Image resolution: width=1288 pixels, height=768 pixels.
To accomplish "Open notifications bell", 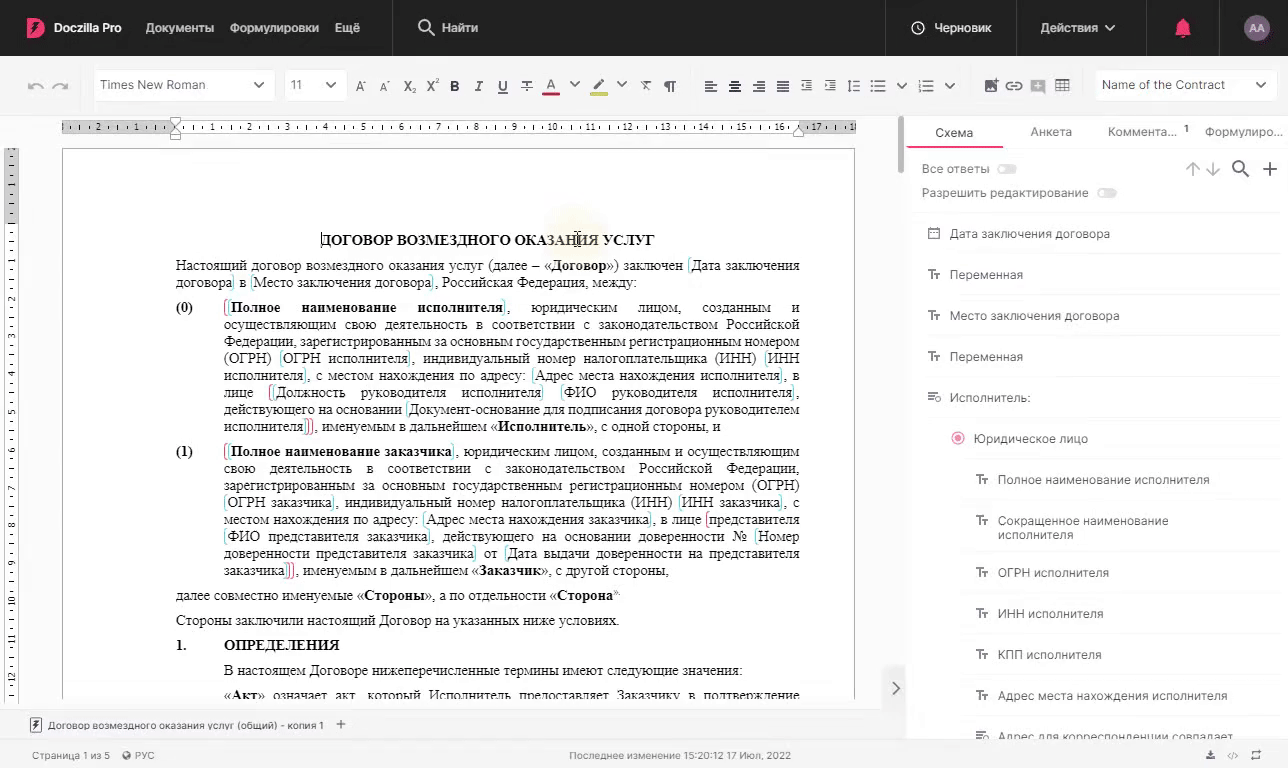I will [1183, 28].
